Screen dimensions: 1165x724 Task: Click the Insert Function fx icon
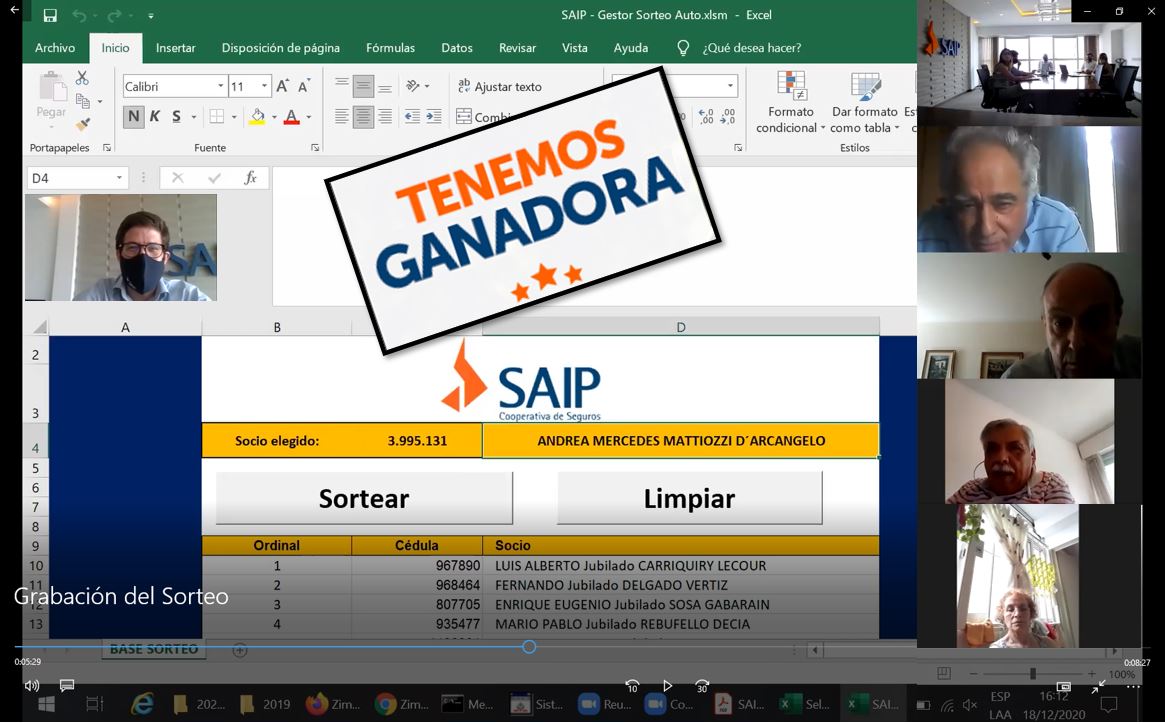(250, 178)
